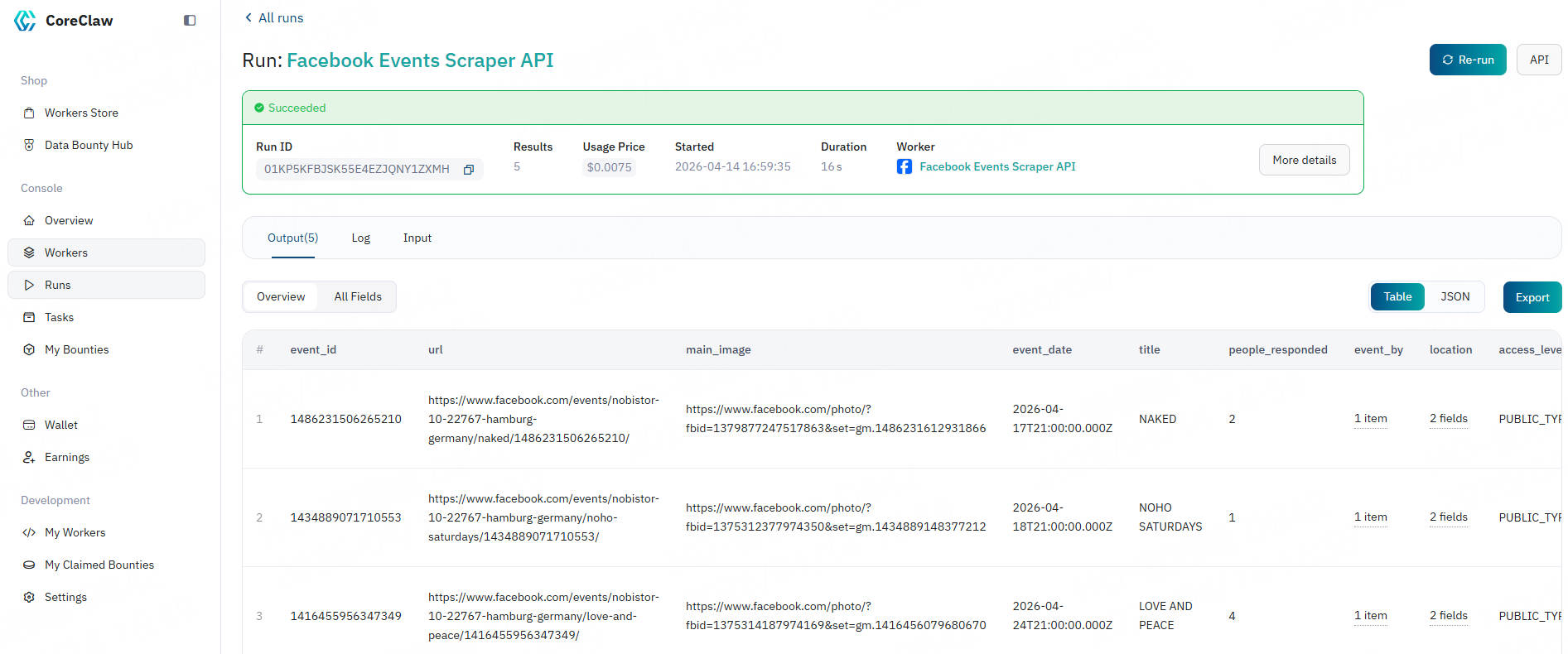1568x654 pixels.
Task: Open Settings from the sidebar
Action: [65, 597]
